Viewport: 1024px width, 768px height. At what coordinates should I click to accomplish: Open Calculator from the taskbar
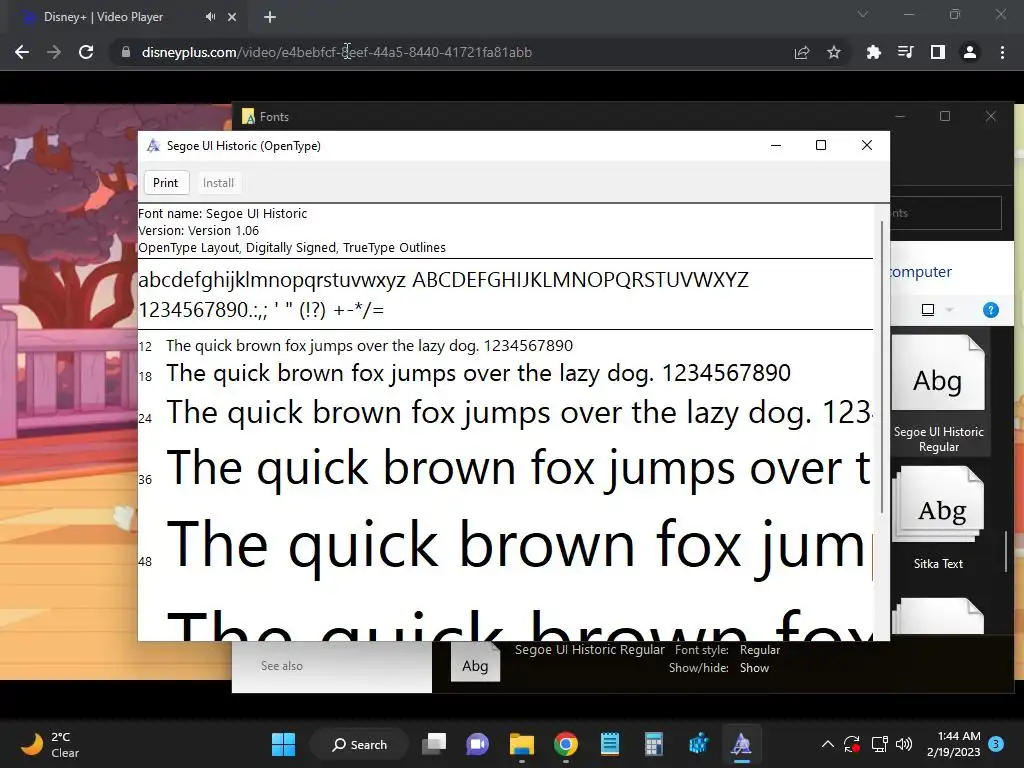pyautogui.click(x=654, y=744)
